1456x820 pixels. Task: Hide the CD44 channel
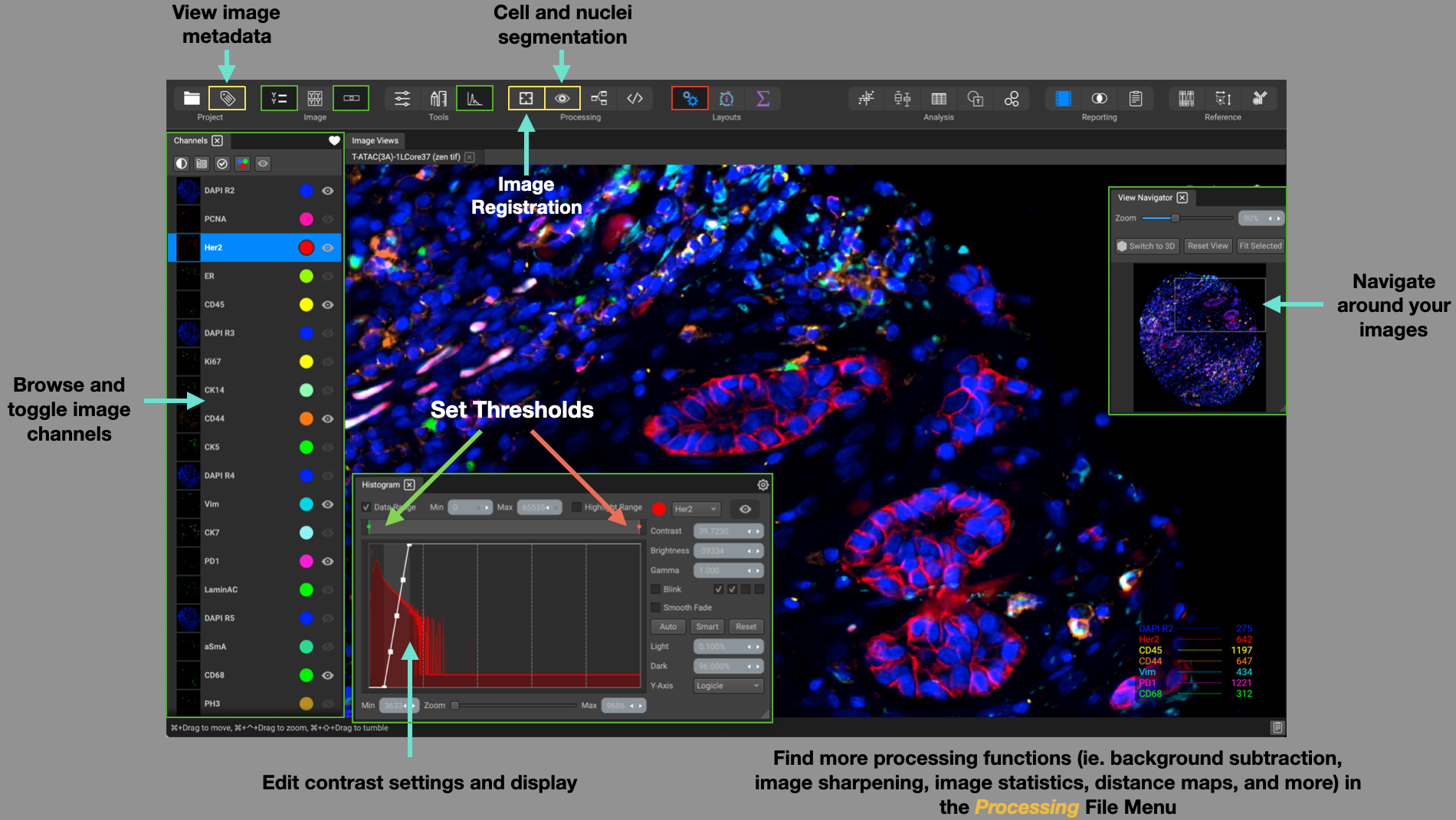click(327, 418)
